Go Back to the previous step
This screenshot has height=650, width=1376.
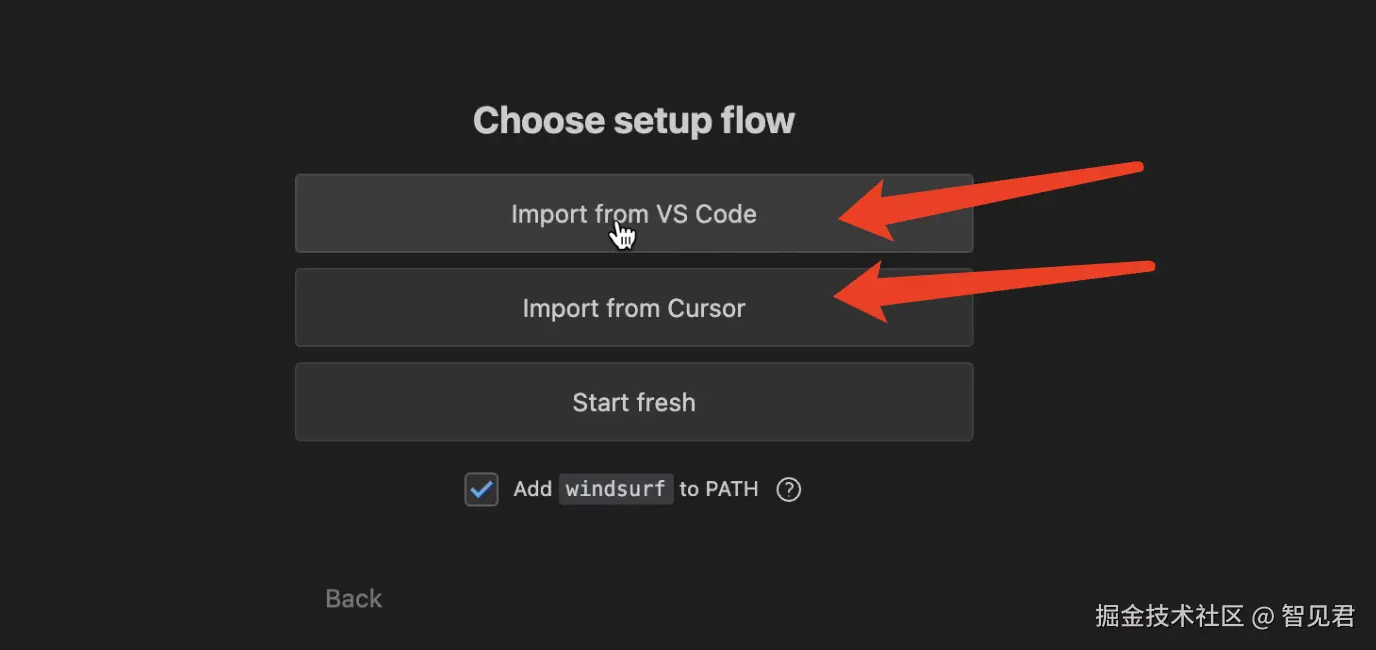point(353,598)
